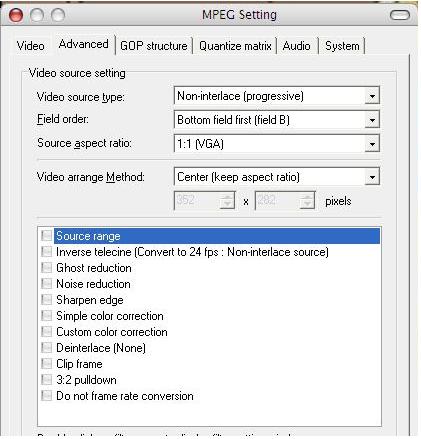Open the System tab
Screen dimensions: 421x439
[x=342, y=46]
